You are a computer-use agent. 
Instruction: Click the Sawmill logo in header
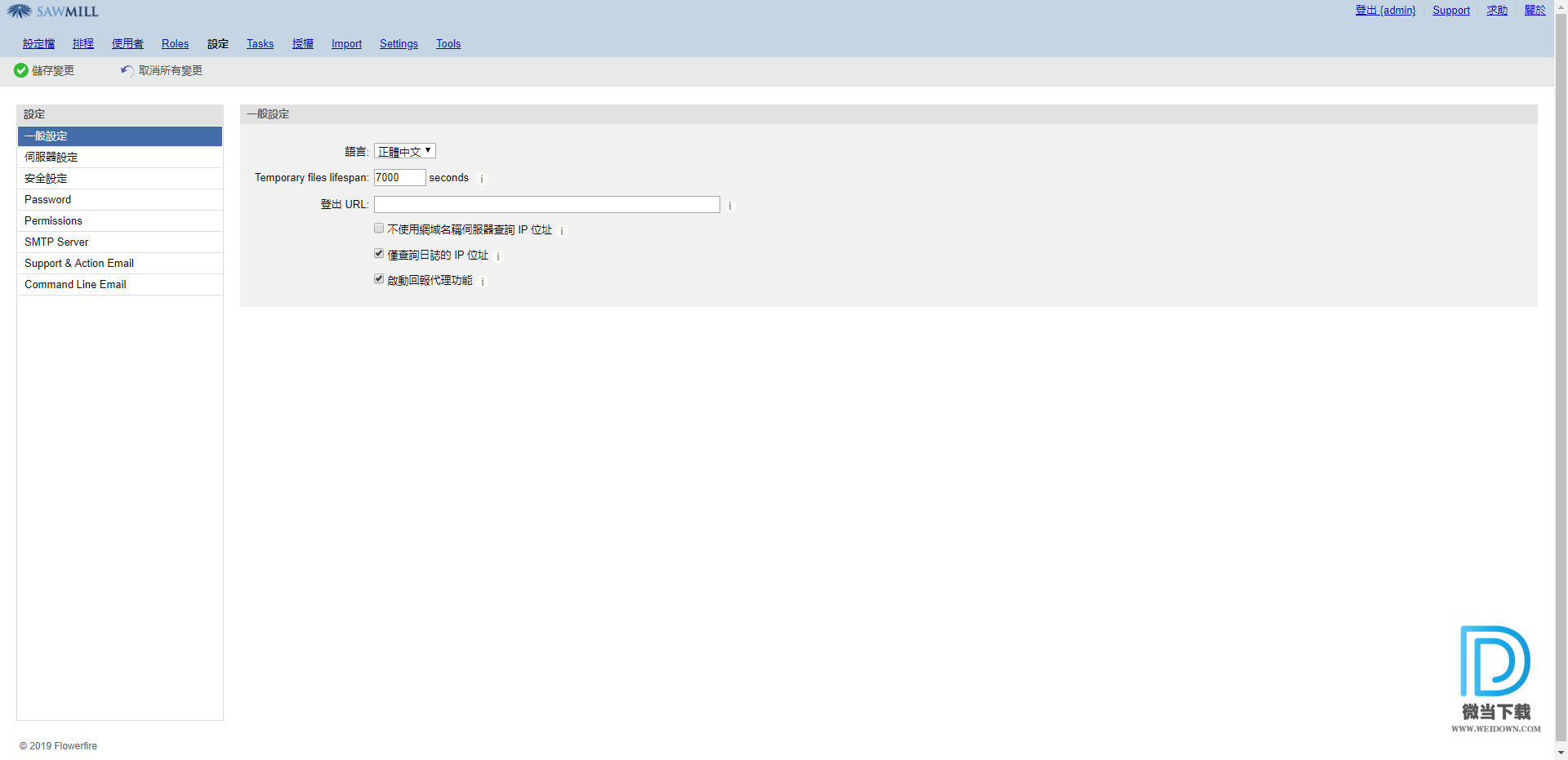click(53, 11)
